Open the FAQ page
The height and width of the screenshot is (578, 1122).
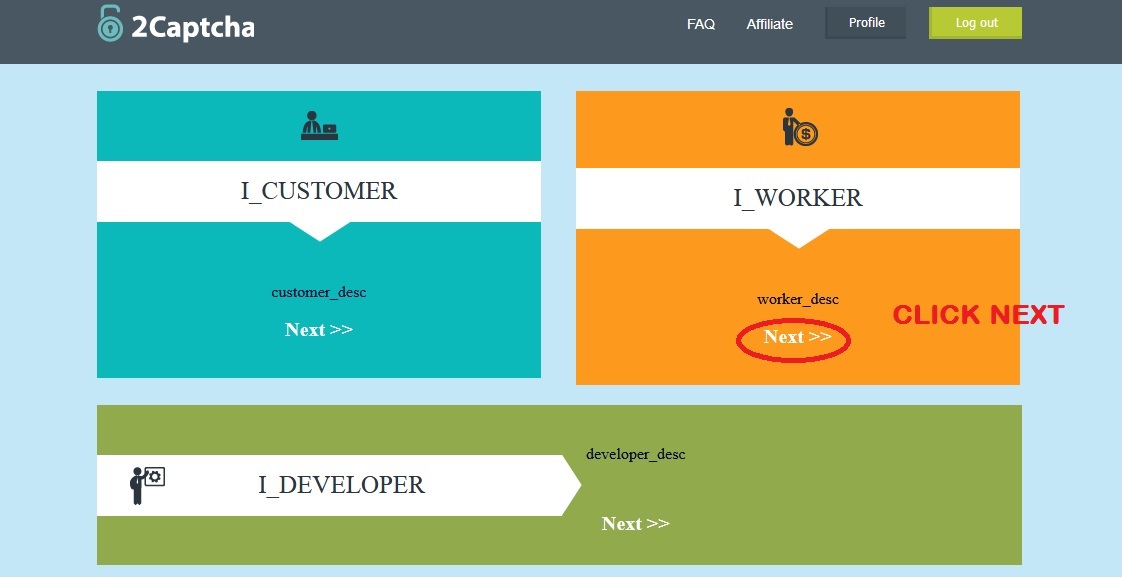[700, 24]
